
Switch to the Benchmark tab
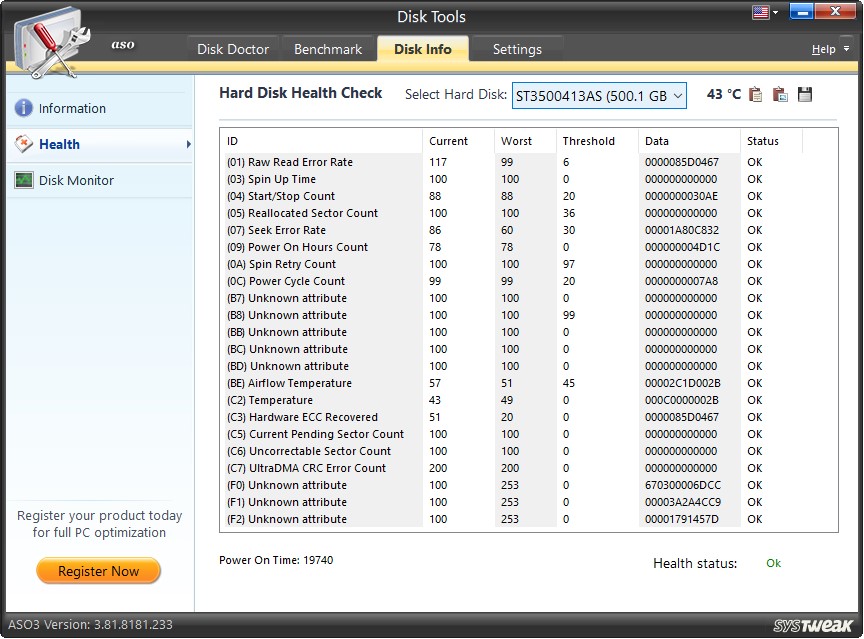click(x=328, y=48)
